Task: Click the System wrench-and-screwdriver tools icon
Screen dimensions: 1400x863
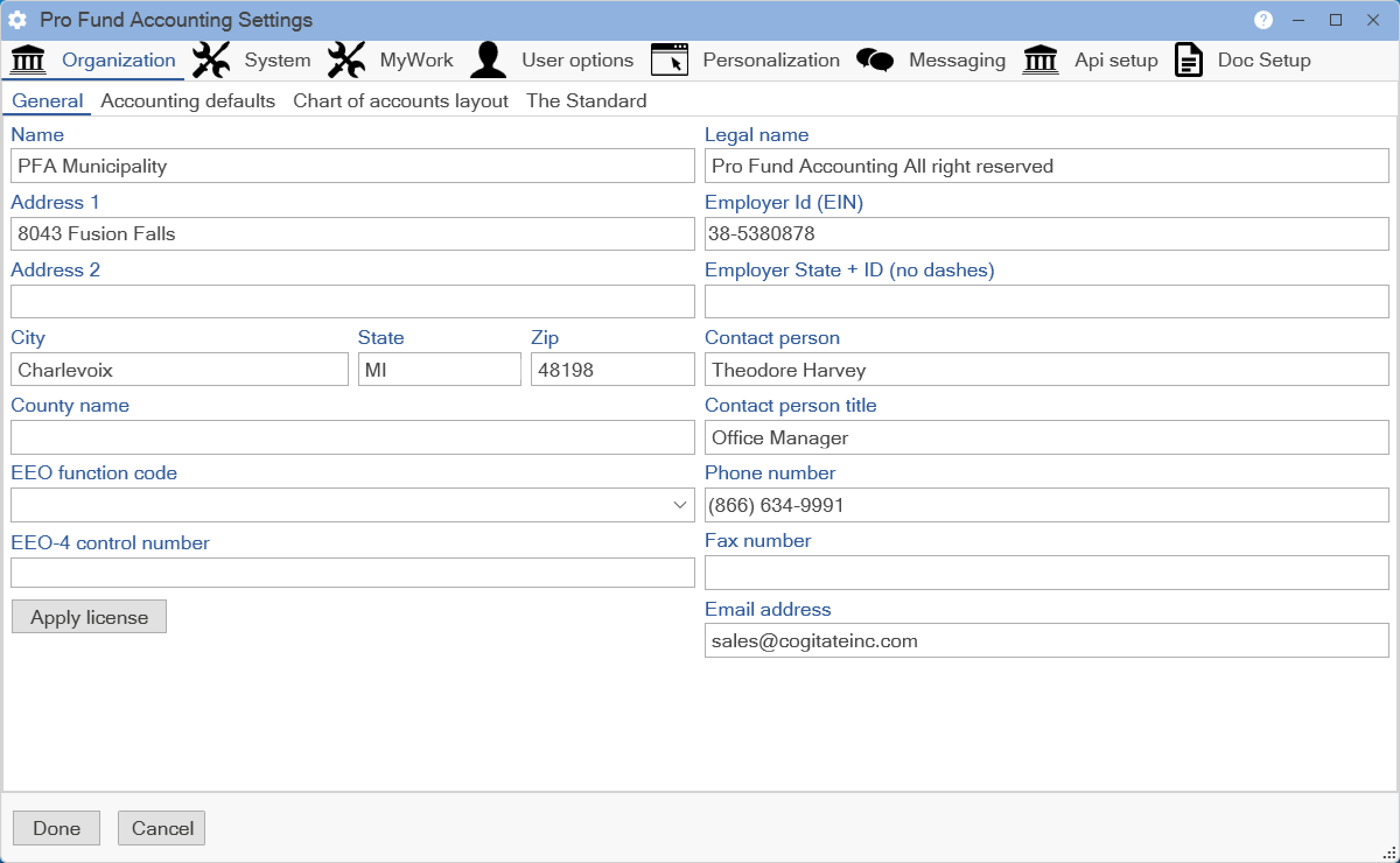Action: coord(211,59)
